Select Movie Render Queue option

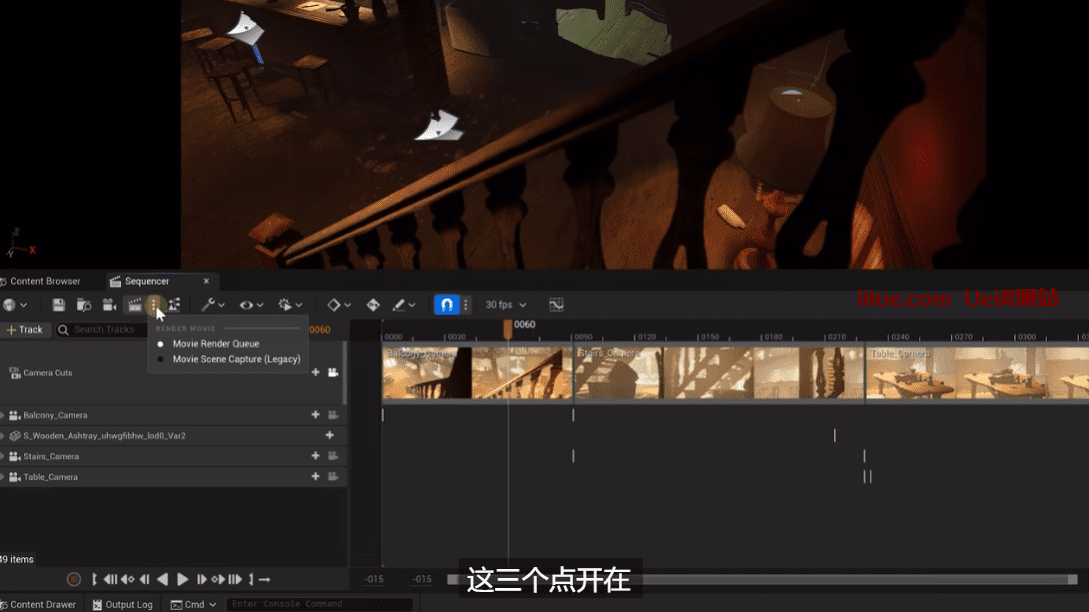pyautogui.click(x=216, y=344)
